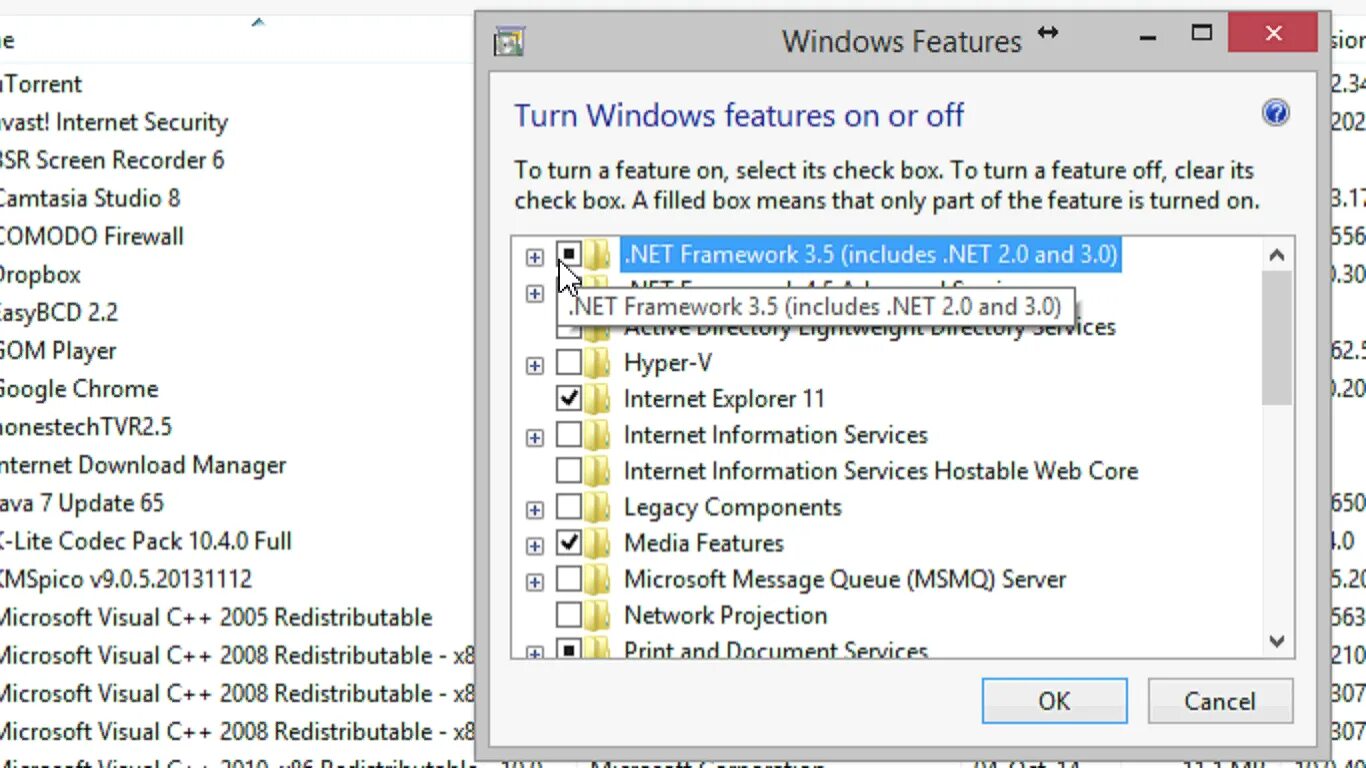Select Avast! Internet Security in Programs list
The width and height of the screenshot is (1366, 768).
pos(114,122)
